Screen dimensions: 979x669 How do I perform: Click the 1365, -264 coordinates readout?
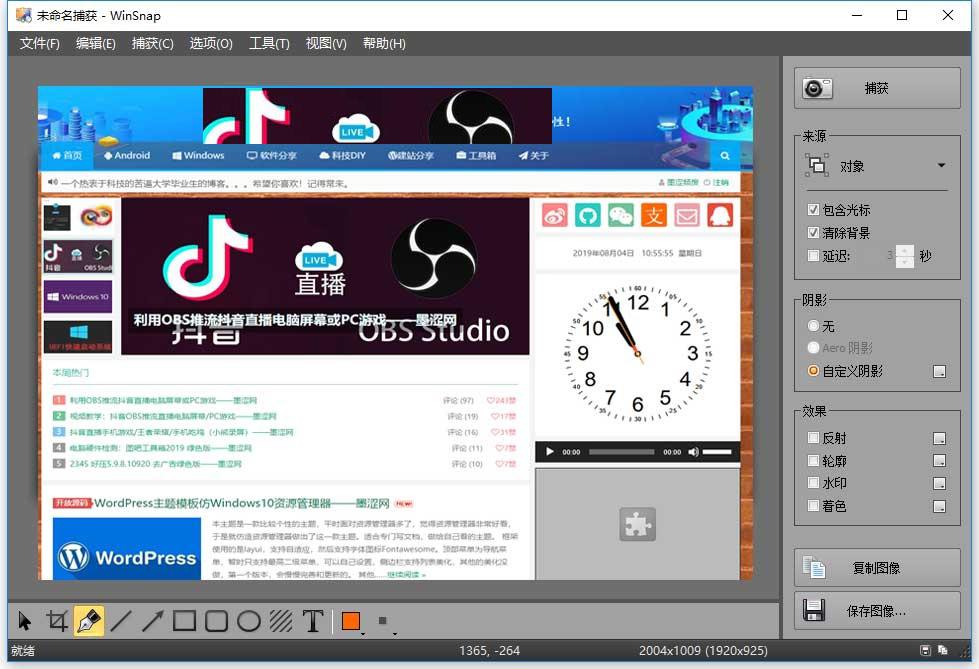490,650
